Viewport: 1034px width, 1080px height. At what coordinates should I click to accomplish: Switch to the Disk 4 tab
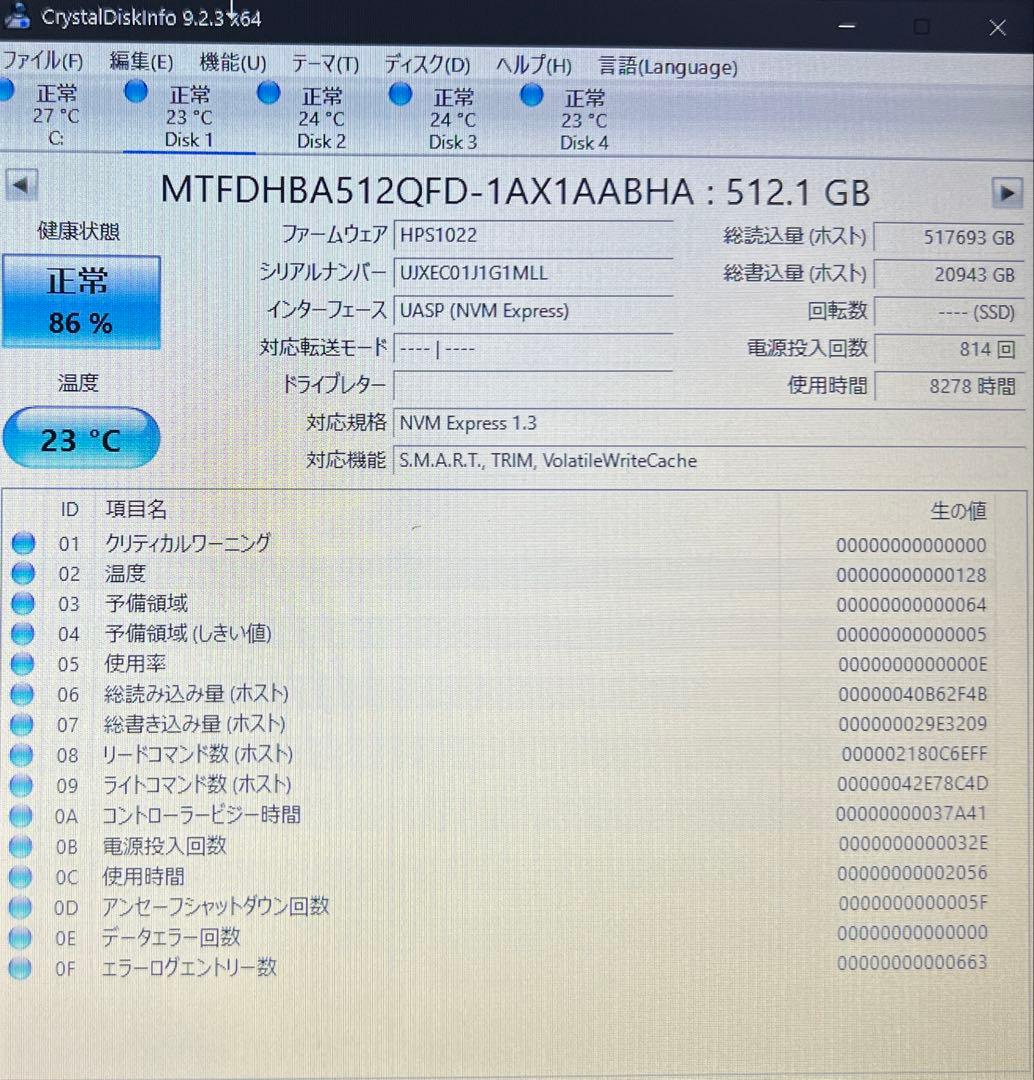click(584, 120)
